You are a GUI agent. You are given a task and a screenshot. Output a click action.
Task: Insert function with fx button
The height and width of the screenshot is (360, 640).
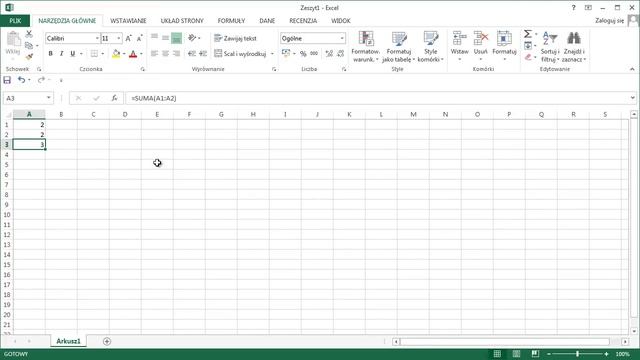tap(114, 98)
